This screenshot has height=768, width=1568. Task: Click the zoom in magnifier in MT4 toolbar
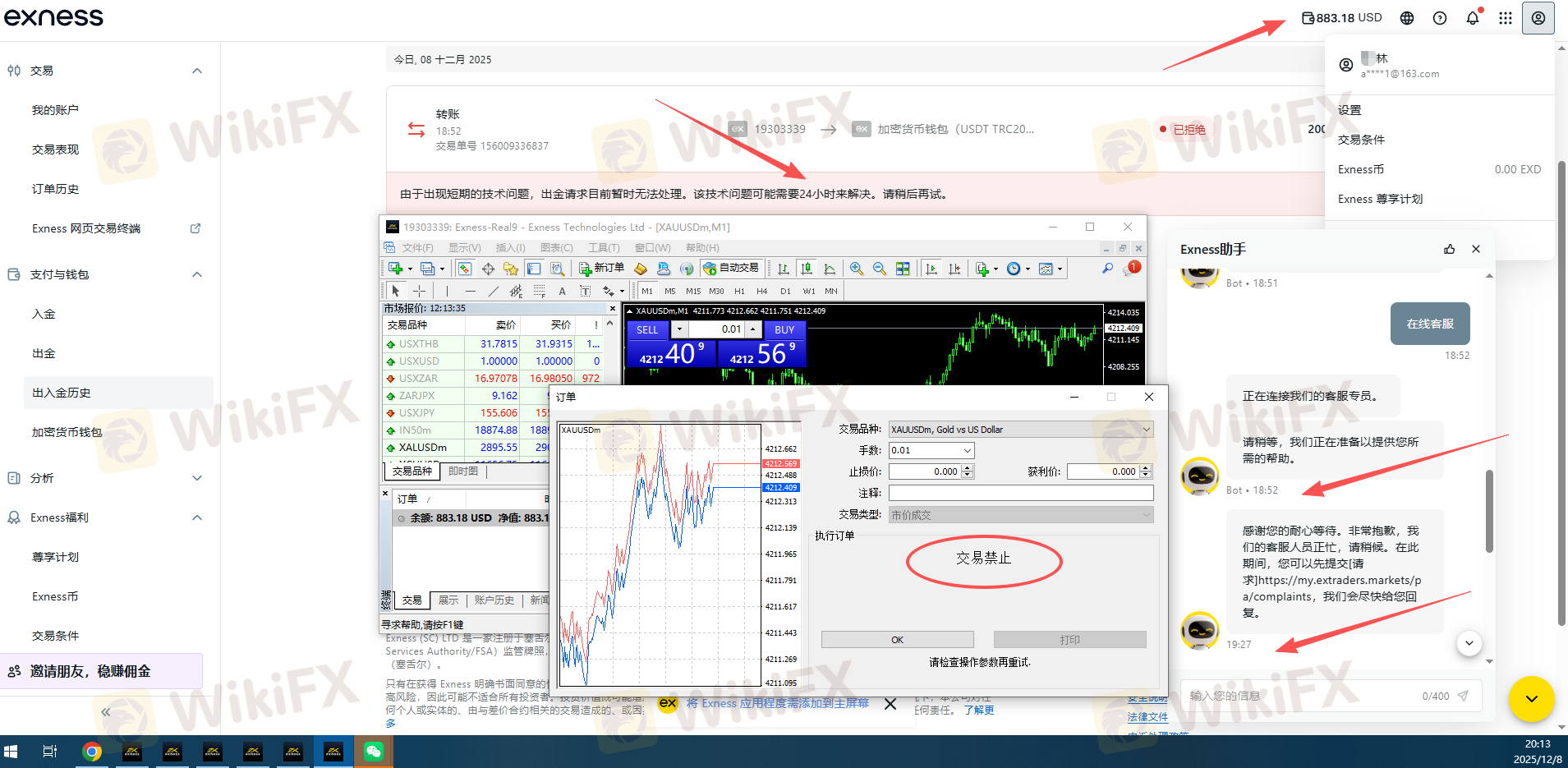[x=857, y=269]
